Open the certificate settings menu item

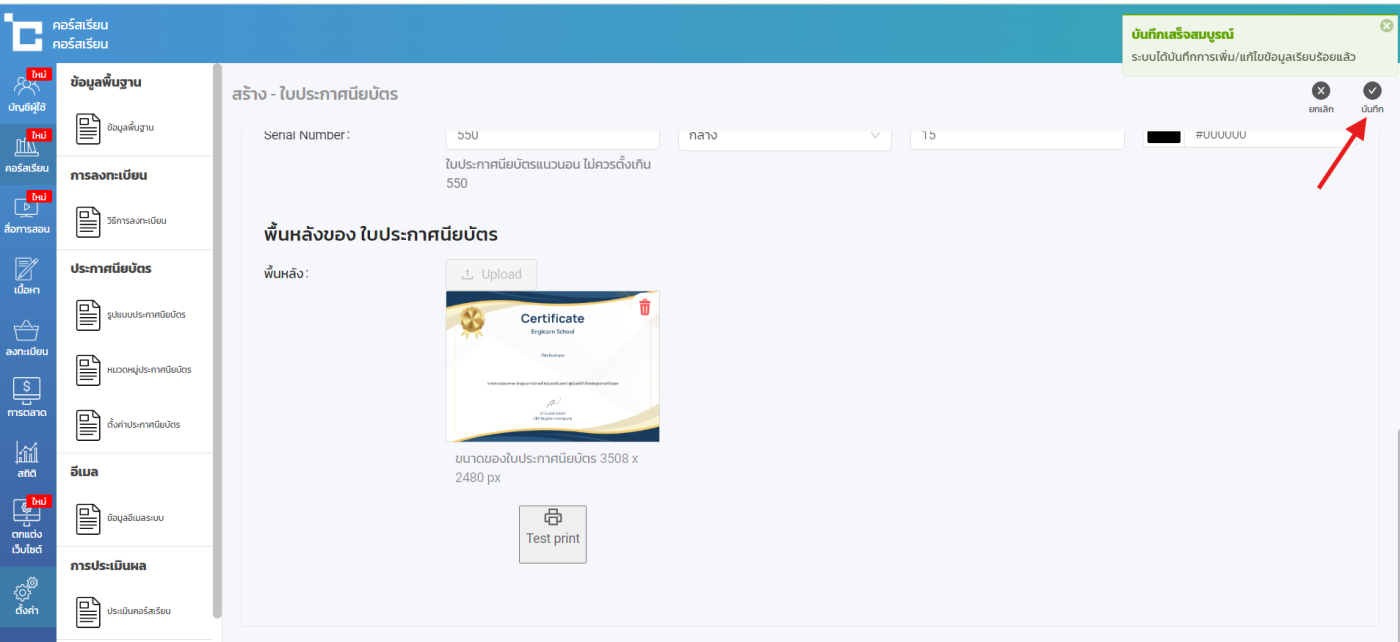click(x=135, y=425)
